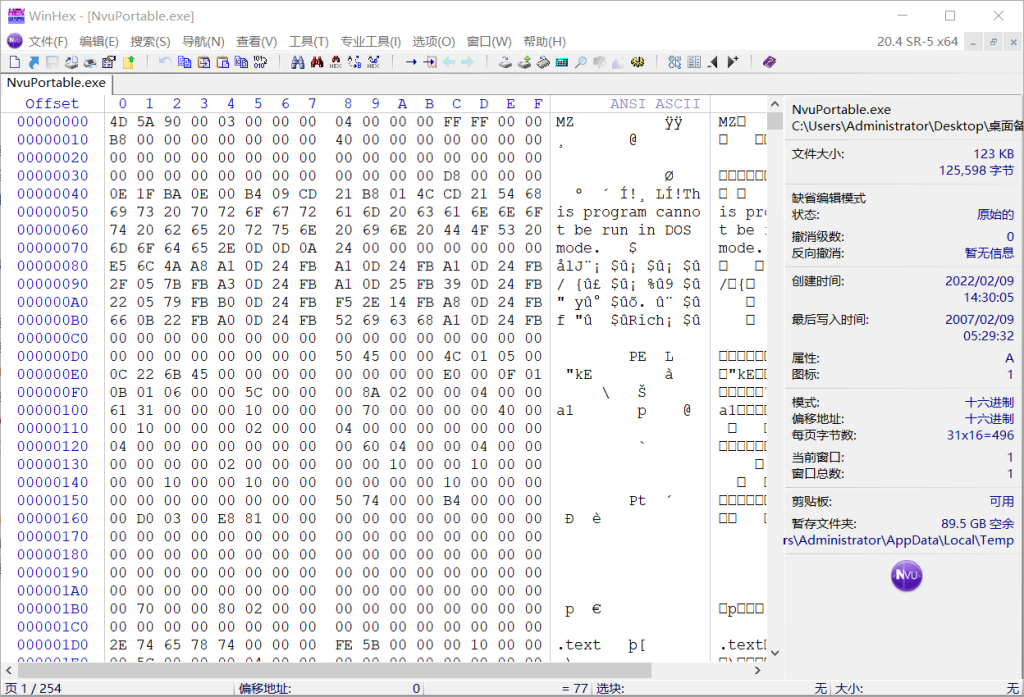Screen dimensions: 1024x697
Task: Click the Forward navigation right arrow icon
Action: tap(468, 62)
